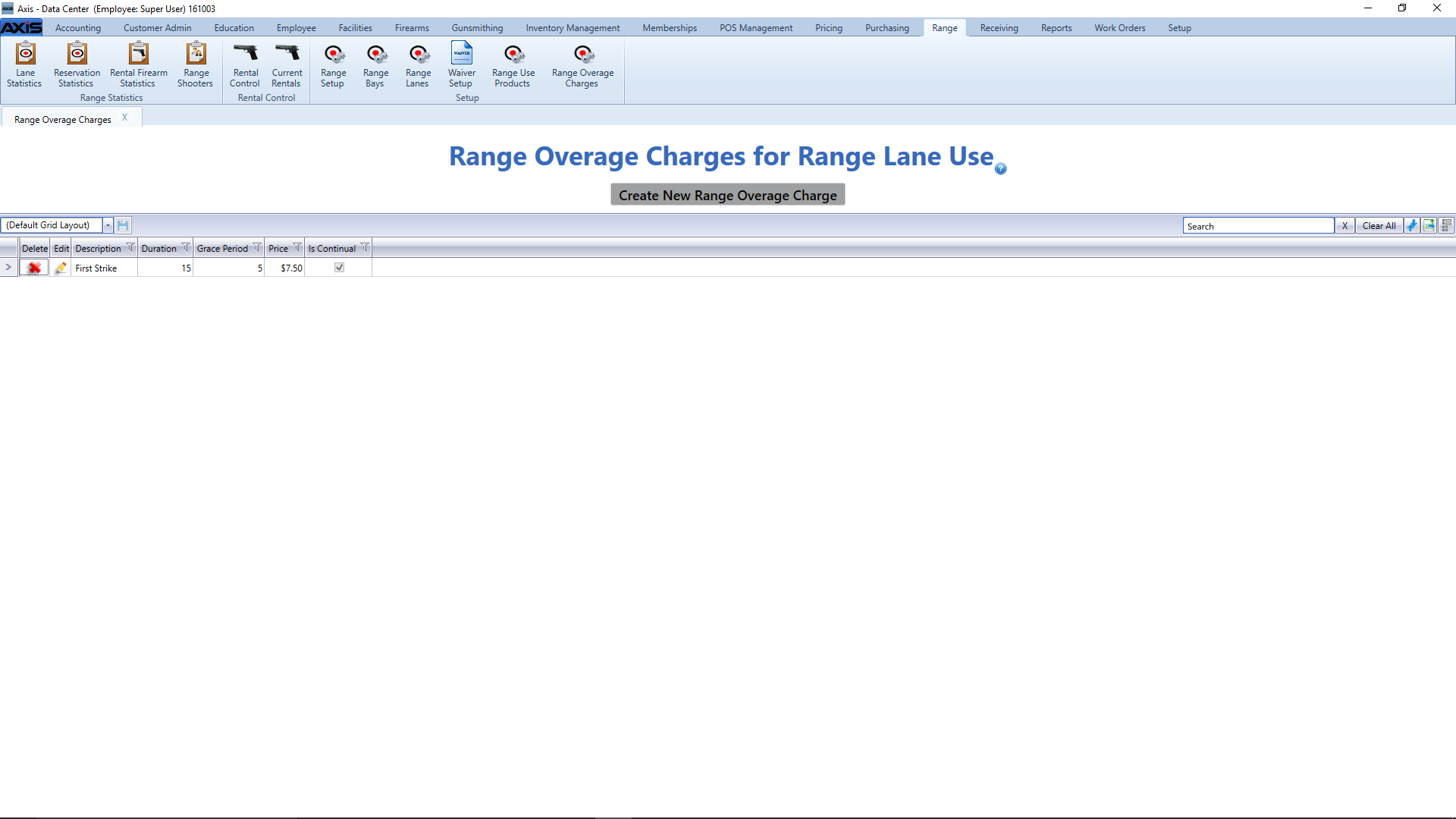The height and width of the screenshot is (819, 1456).
Task: Click Create New Range Overage Charge
Action: [728, 195]
